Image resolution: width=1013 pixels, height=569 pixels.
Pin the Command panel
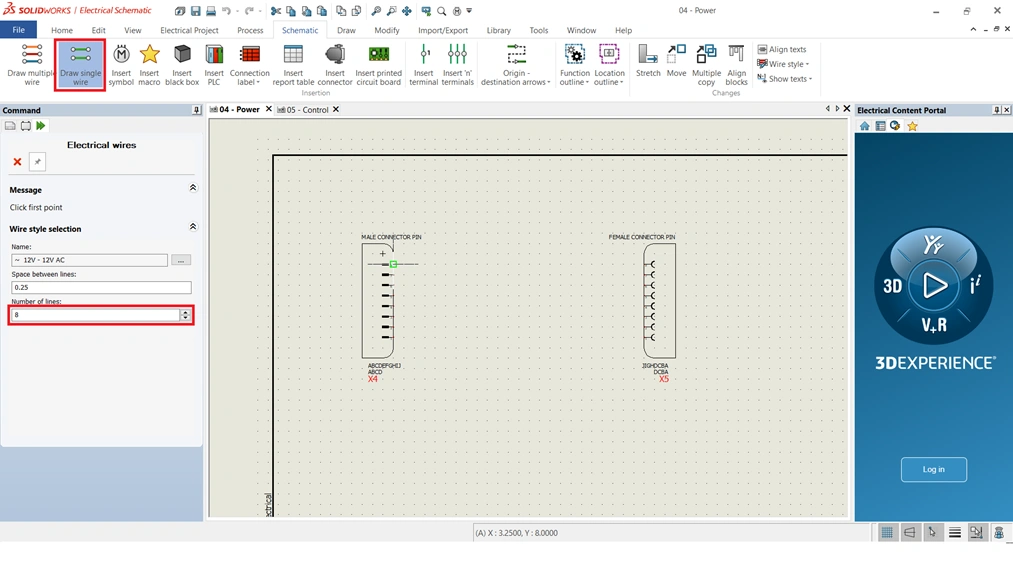point(196,110)
